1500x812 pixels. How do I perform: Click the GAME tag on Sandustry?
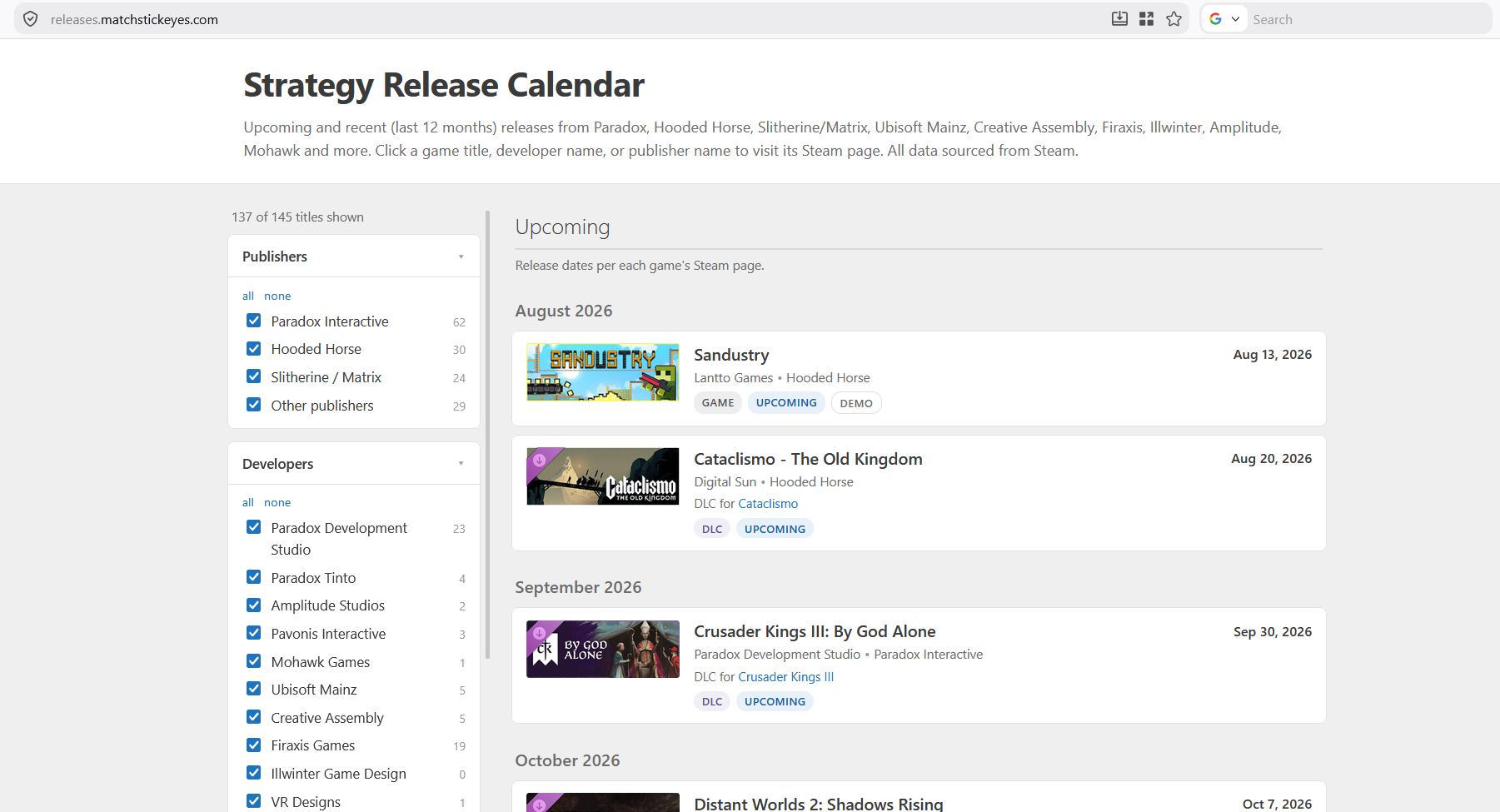[718, 403]
